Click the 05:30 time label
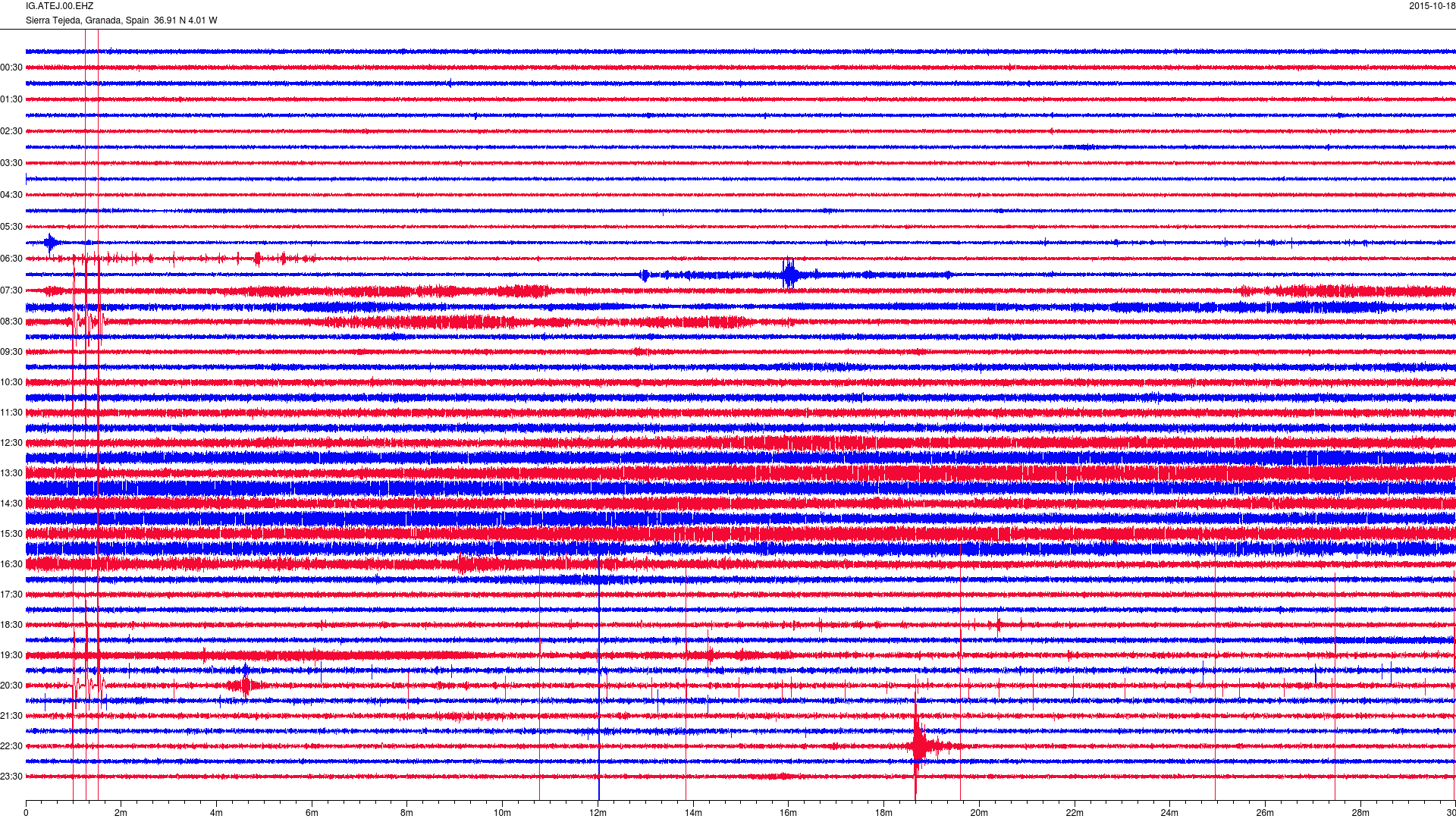The width and height of the screenshot is (1456, 819). [11, 227]
